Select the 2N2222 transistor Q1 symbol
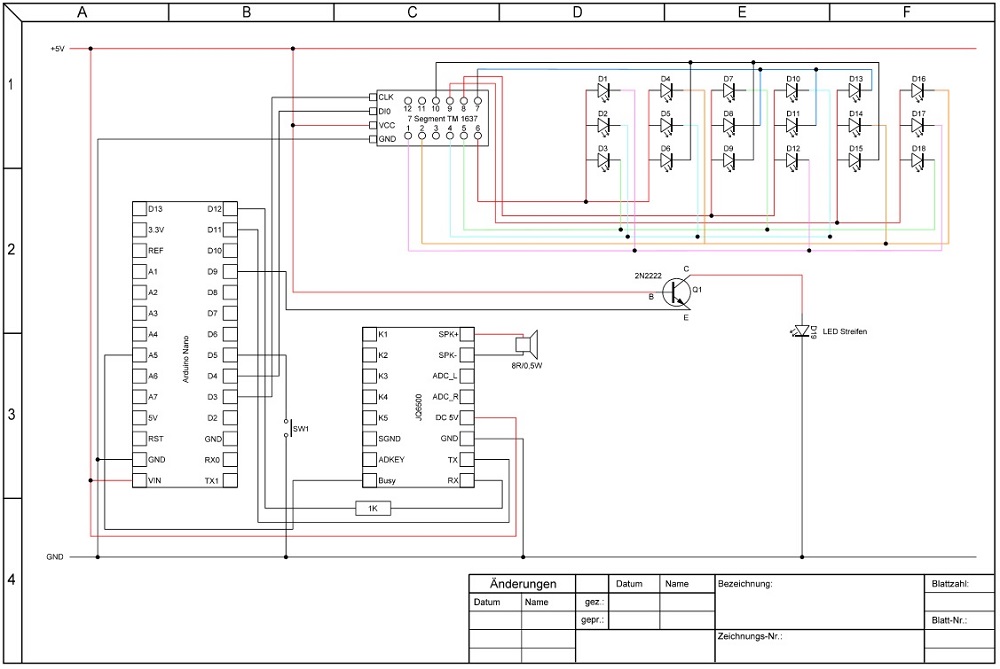The image size is (1000, 669). click(679, 289)
